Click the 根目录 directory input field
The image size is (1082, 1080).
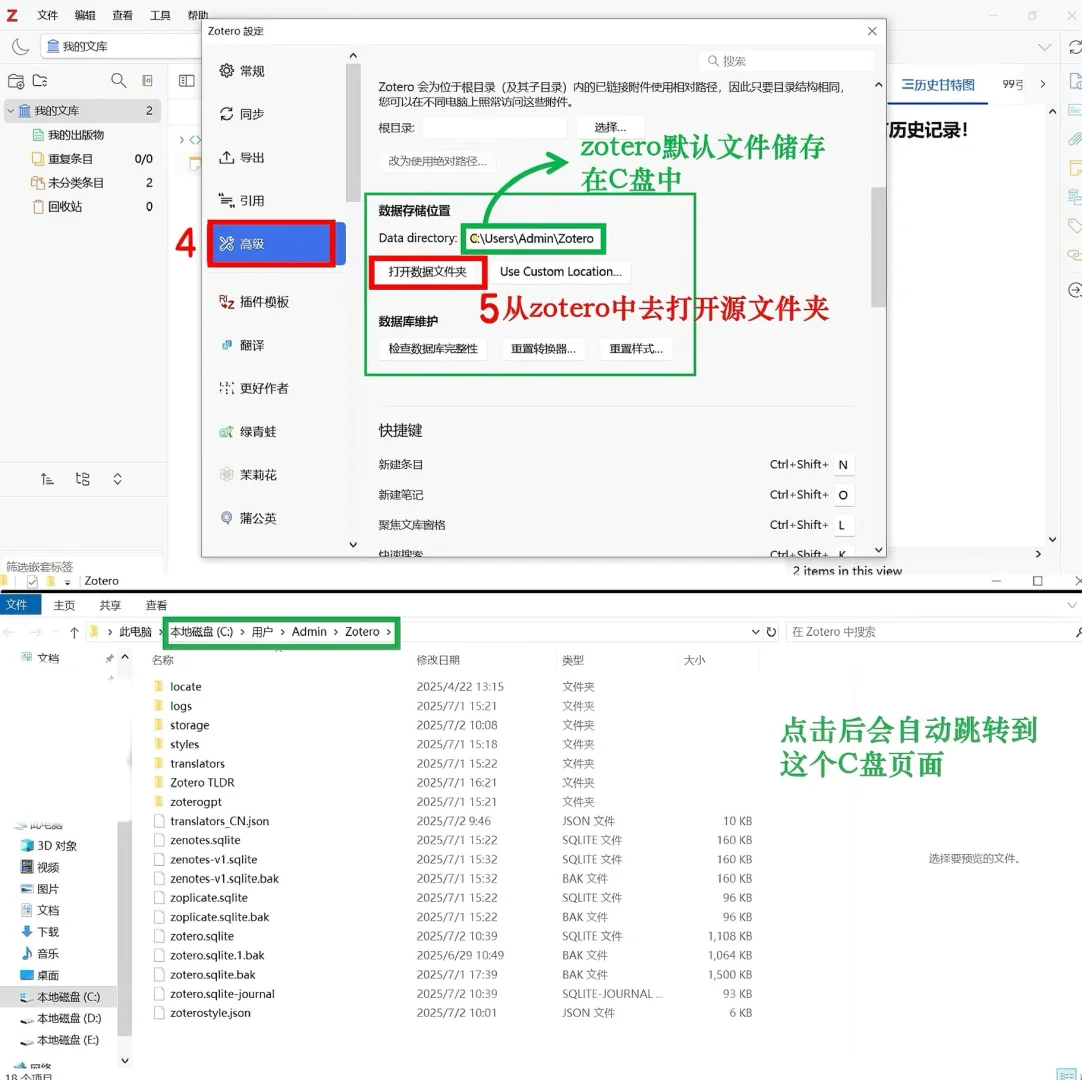(495, 128)
